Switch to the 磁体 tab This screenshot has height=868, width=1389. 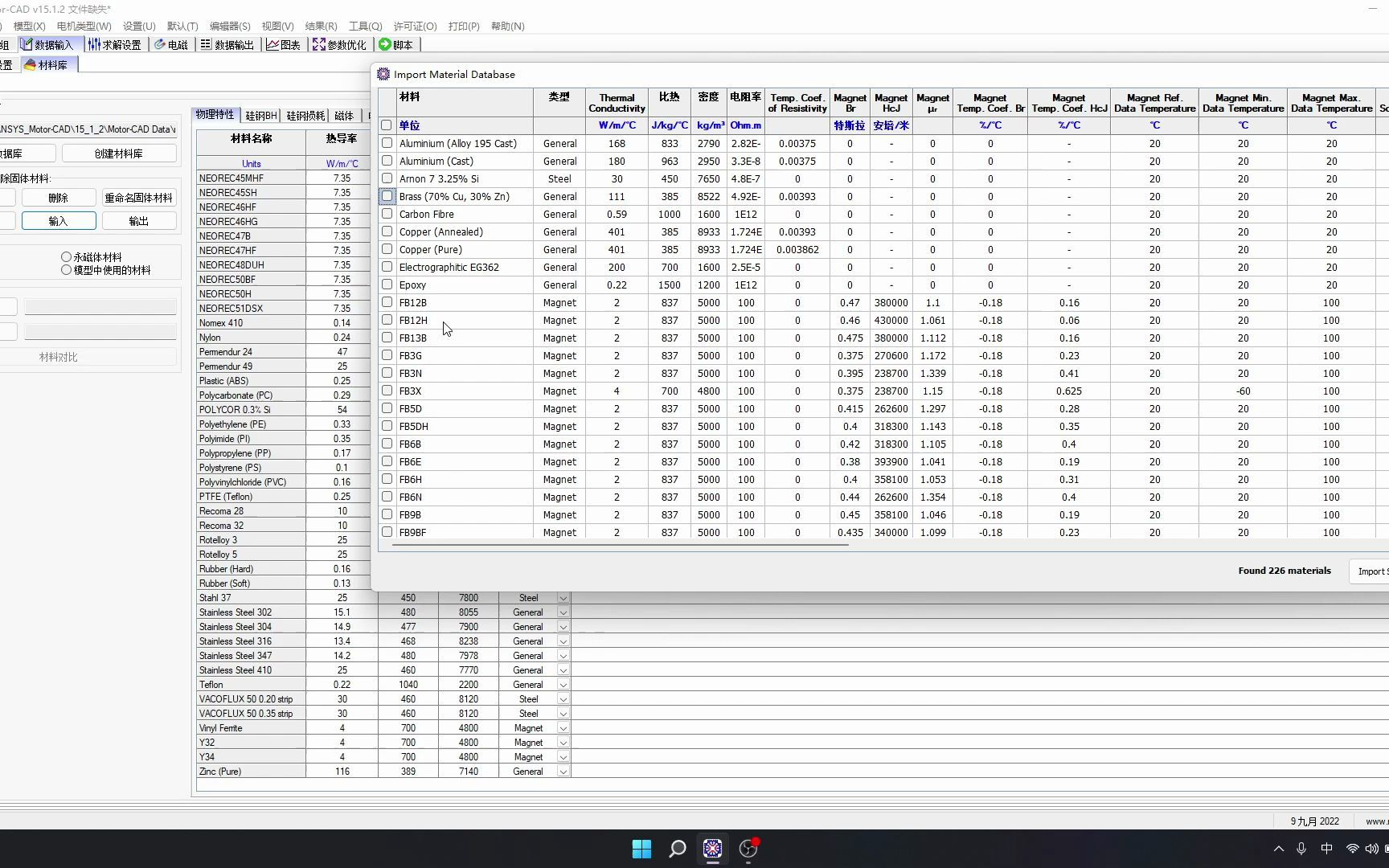click(344, 116)
